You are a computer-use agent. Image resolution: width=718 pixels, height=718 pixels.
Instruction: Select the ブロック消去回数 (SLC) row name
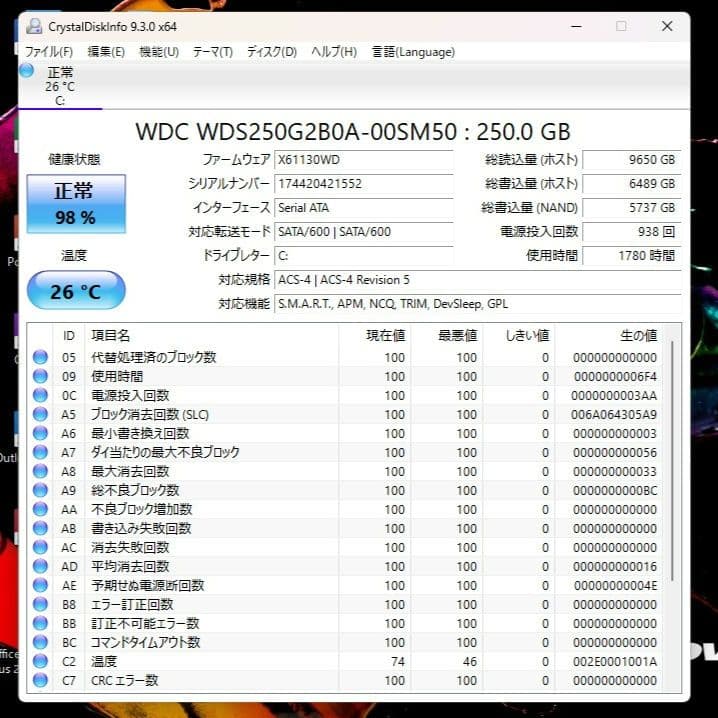click(x=150, y=414)
